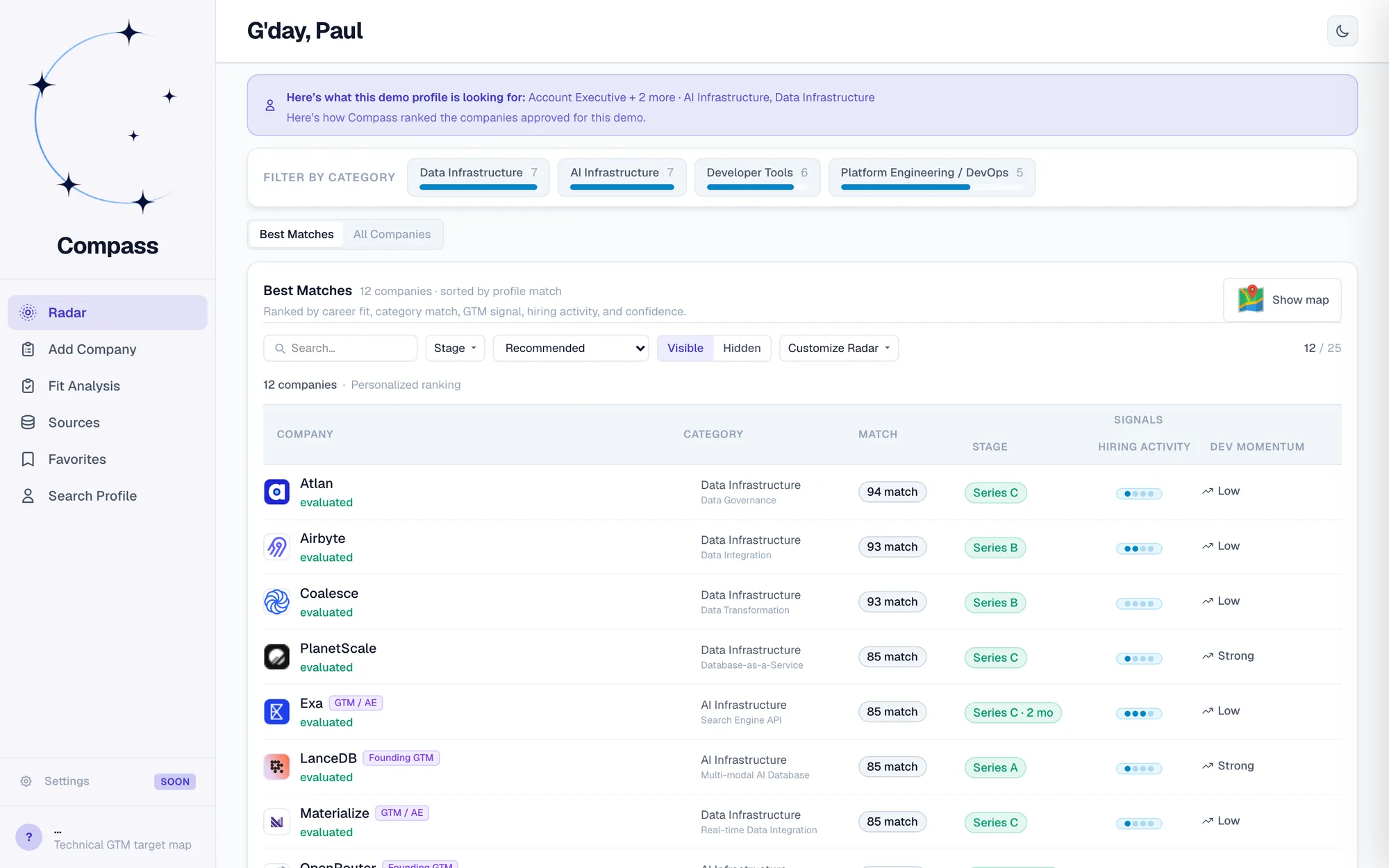Toggle dark mode with the moon icon

click(1342, 31)
